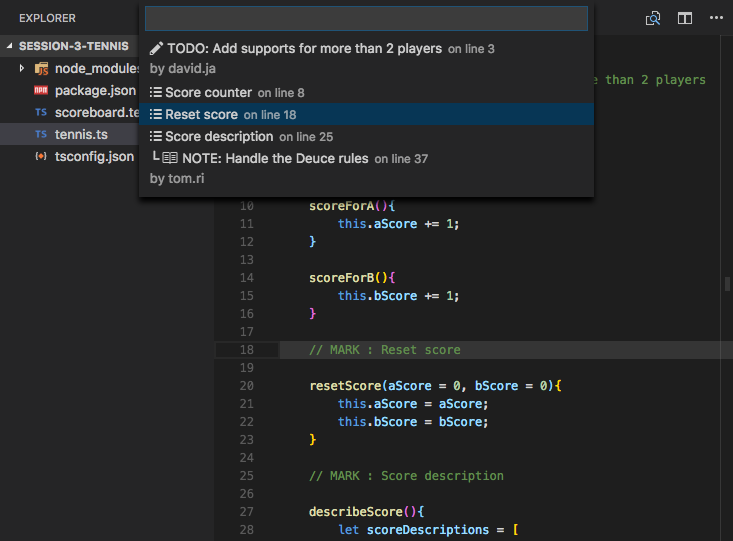
Task: Click the book icon beside NOTE entry
Action: 170,158
